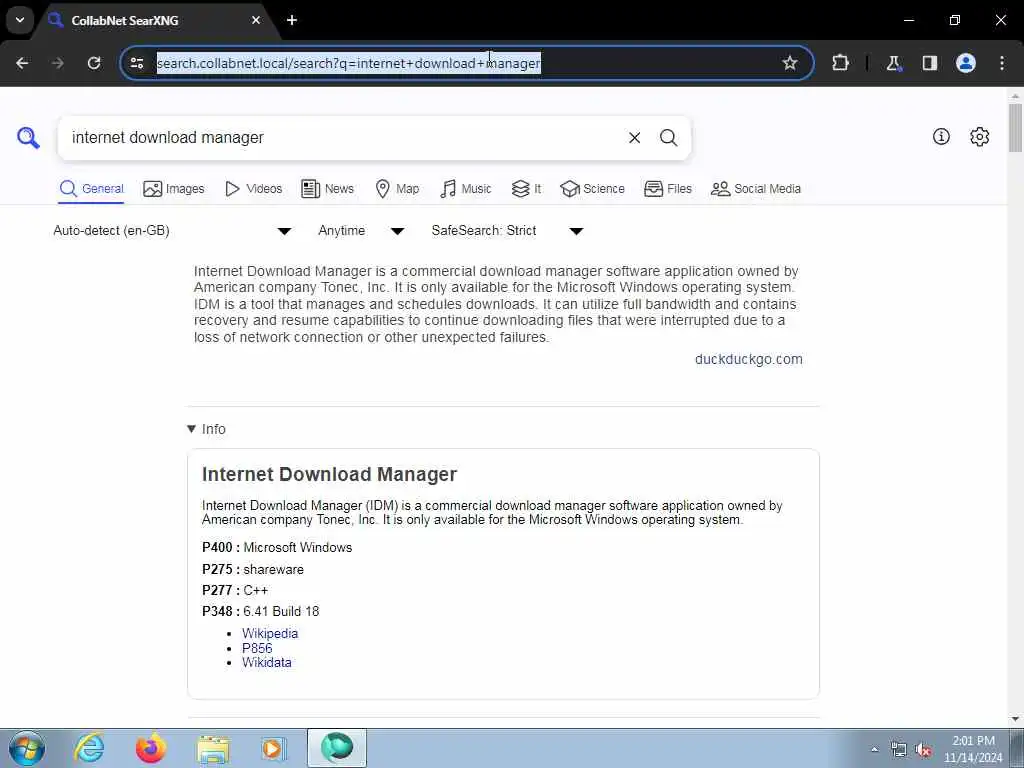Viewport: 1024px width, 768px height.
Task: Click the Internet Download Manager heading
Action: click(329, 474)
